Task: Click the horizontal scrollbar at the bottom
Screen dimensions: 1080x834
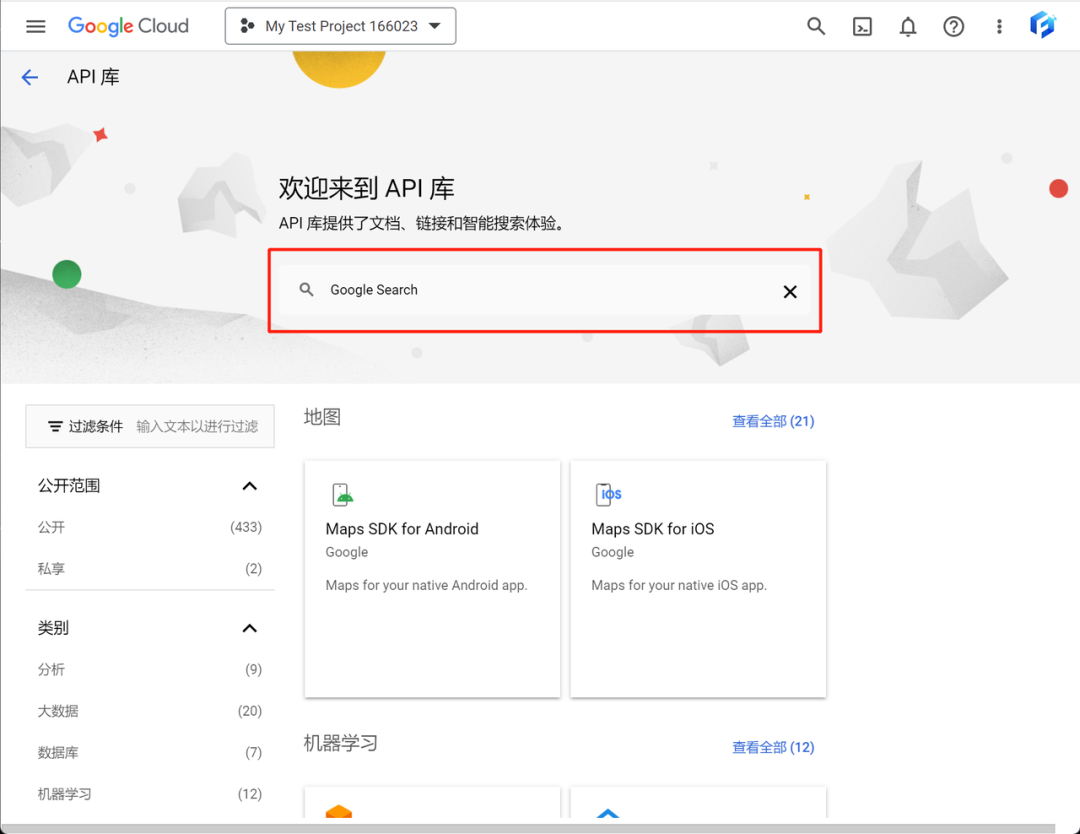Action: click(528, 828)
